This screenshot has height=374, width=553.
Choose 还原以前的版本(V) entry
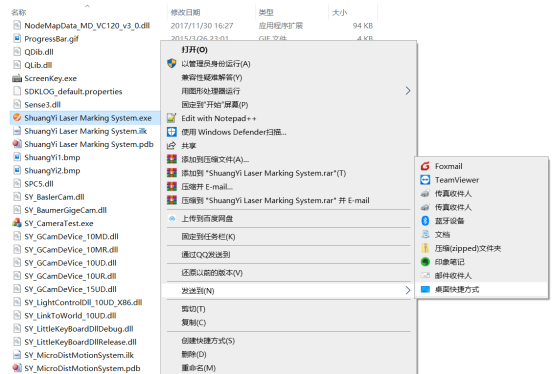coord(288,273)
